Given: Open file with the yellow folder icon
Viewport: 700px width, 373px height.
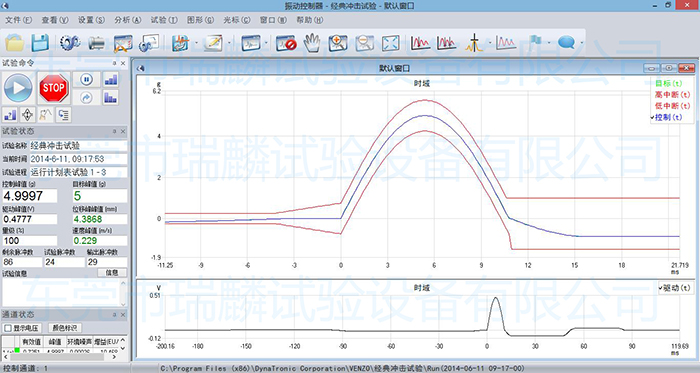Looking at the screenshot, I should pyautogui.click(x=15, y=43).
